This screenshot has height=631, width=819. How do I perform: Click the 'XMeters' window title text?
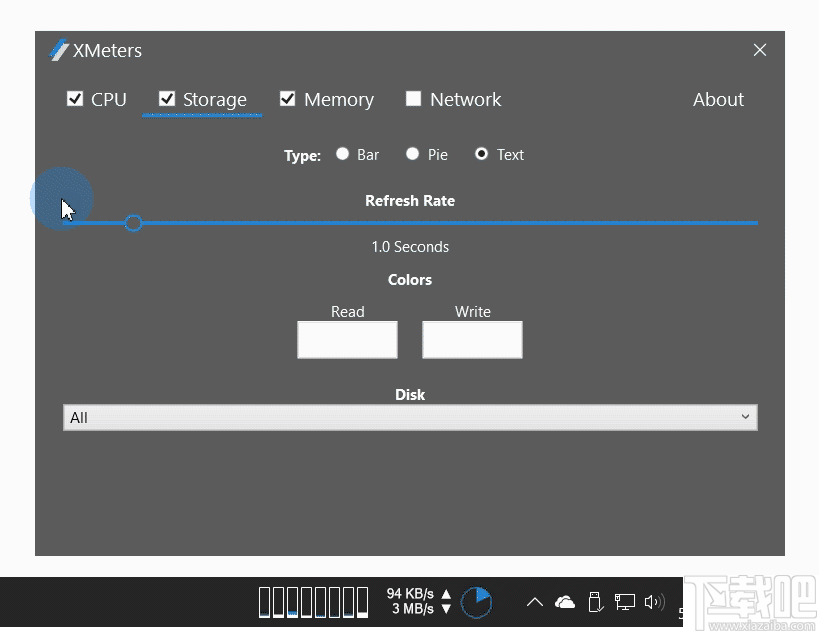(107, 51)
